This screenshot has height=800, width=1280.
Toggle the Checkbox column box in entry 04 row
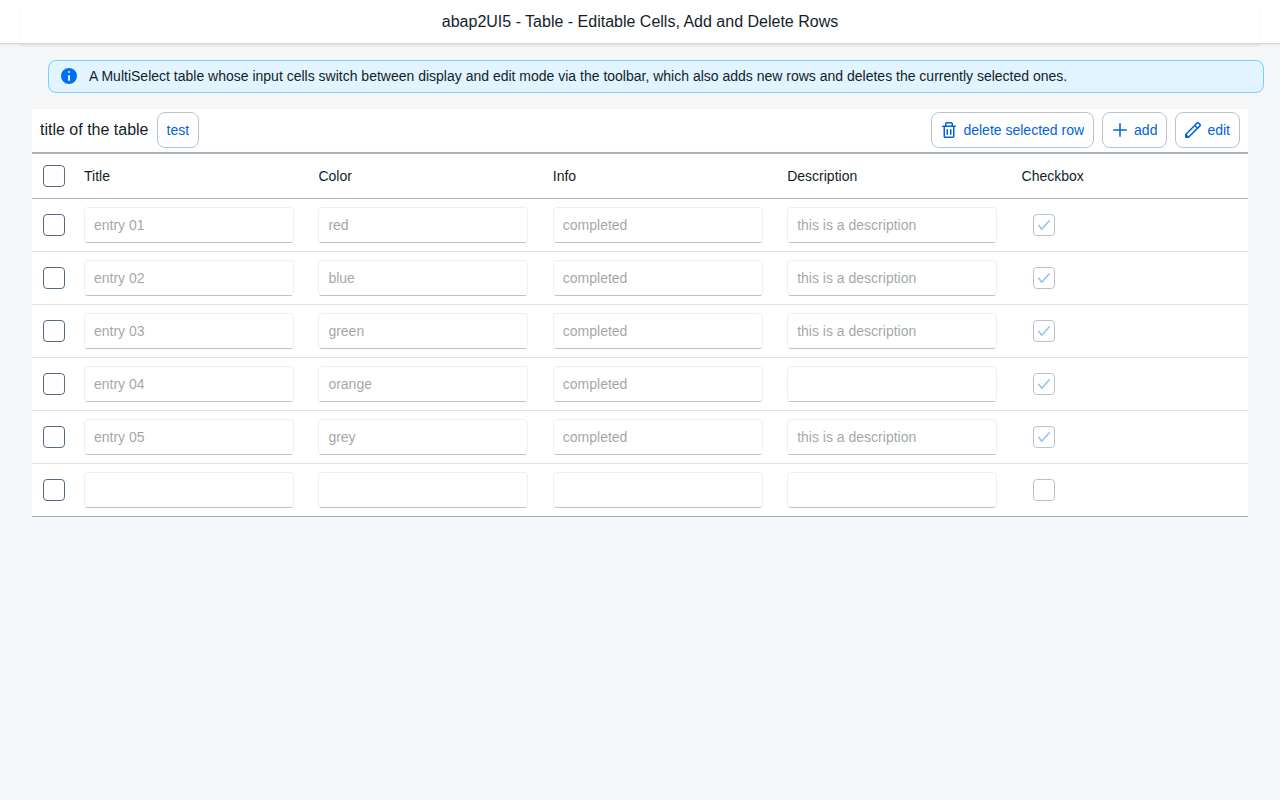pyautogui.click(x=1044, y=384)
